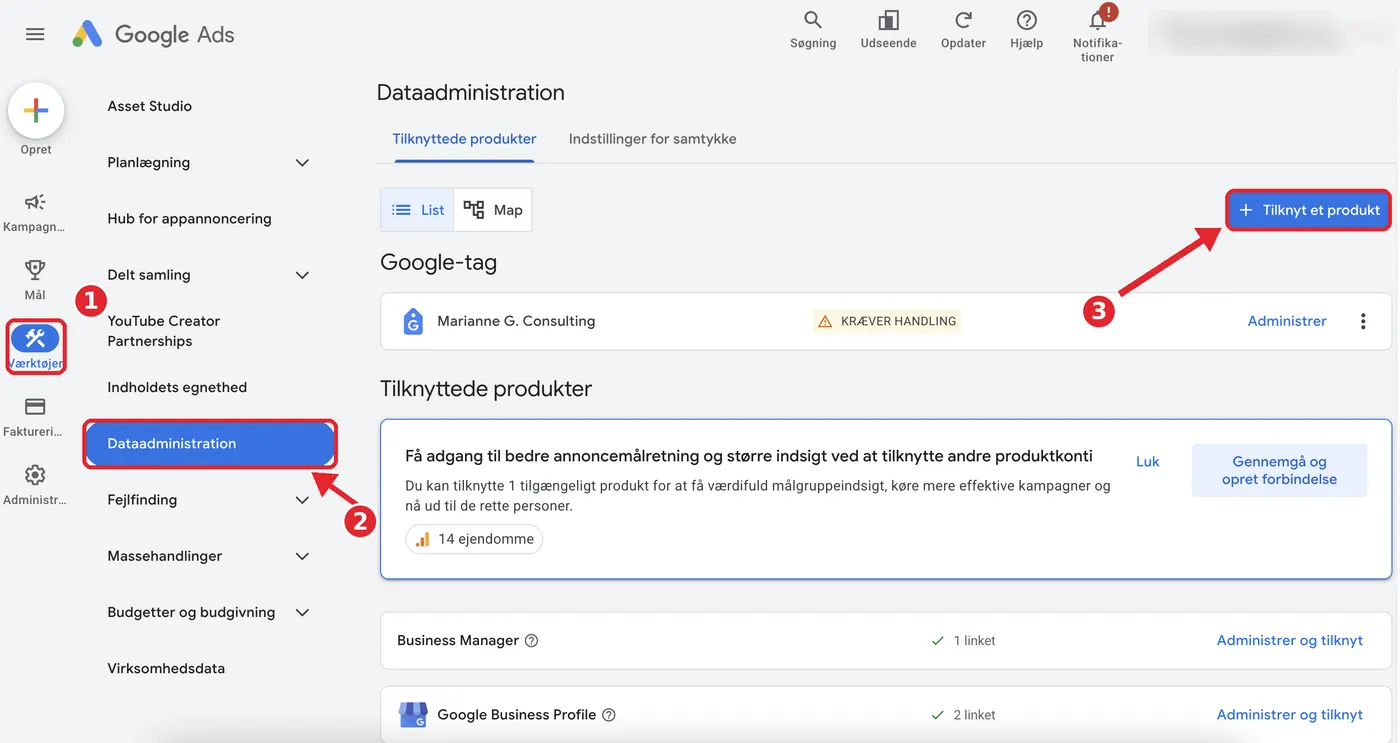
Task: Open Notifikationer bell icon
Action: (x=1098, y=21)
